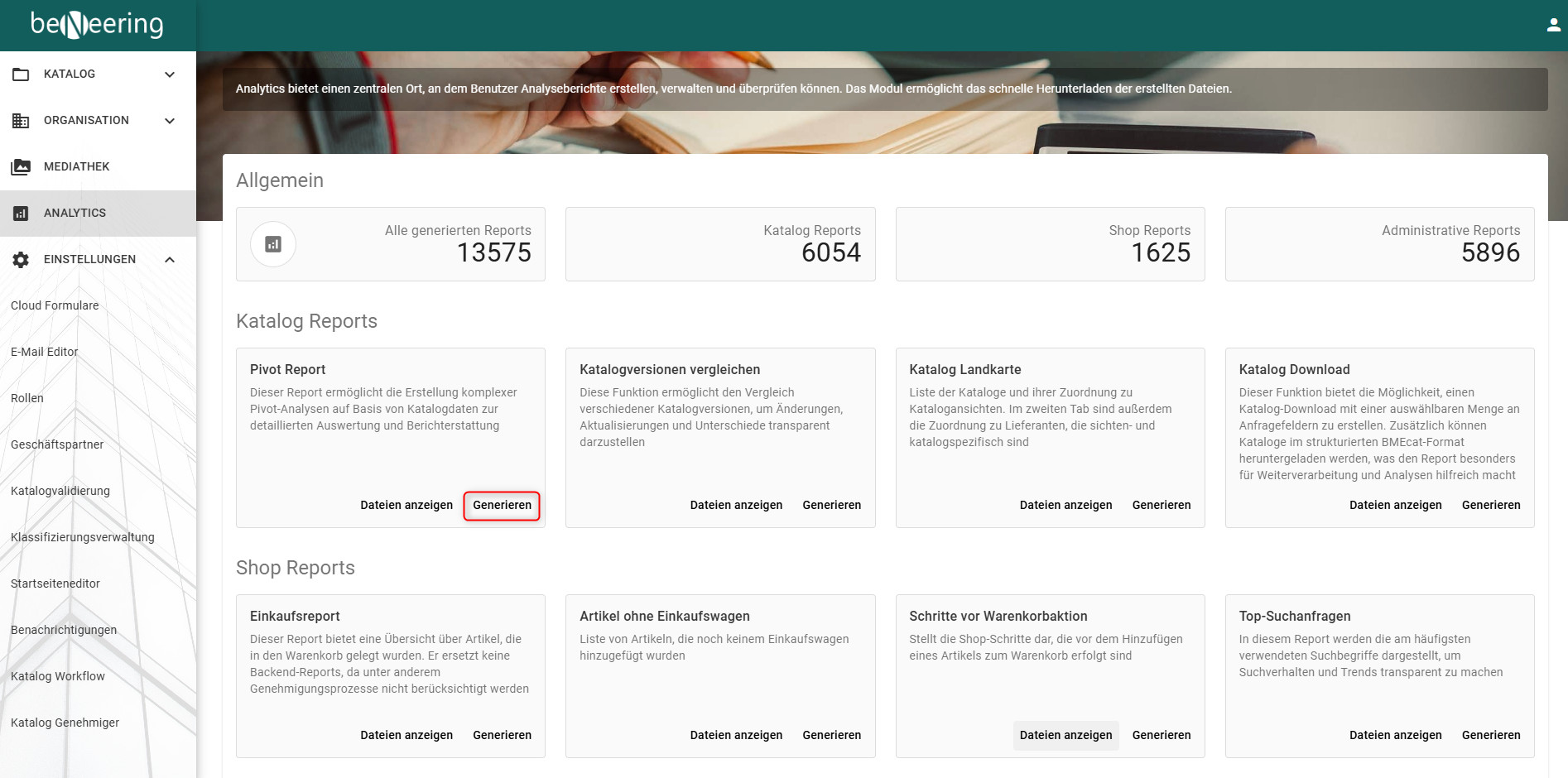This screenshot has height=778, width=1568.
Task: Open Startseiteneditor in sidebar
Action: point(55,583)
